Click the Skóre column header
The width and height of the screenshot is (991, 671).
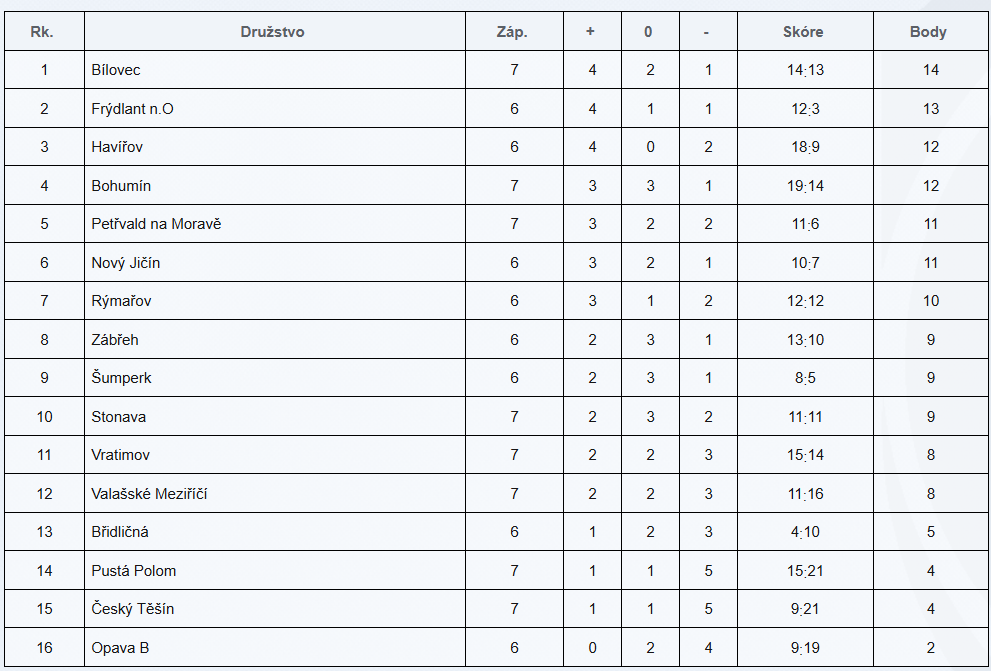[x=803, y=32]
